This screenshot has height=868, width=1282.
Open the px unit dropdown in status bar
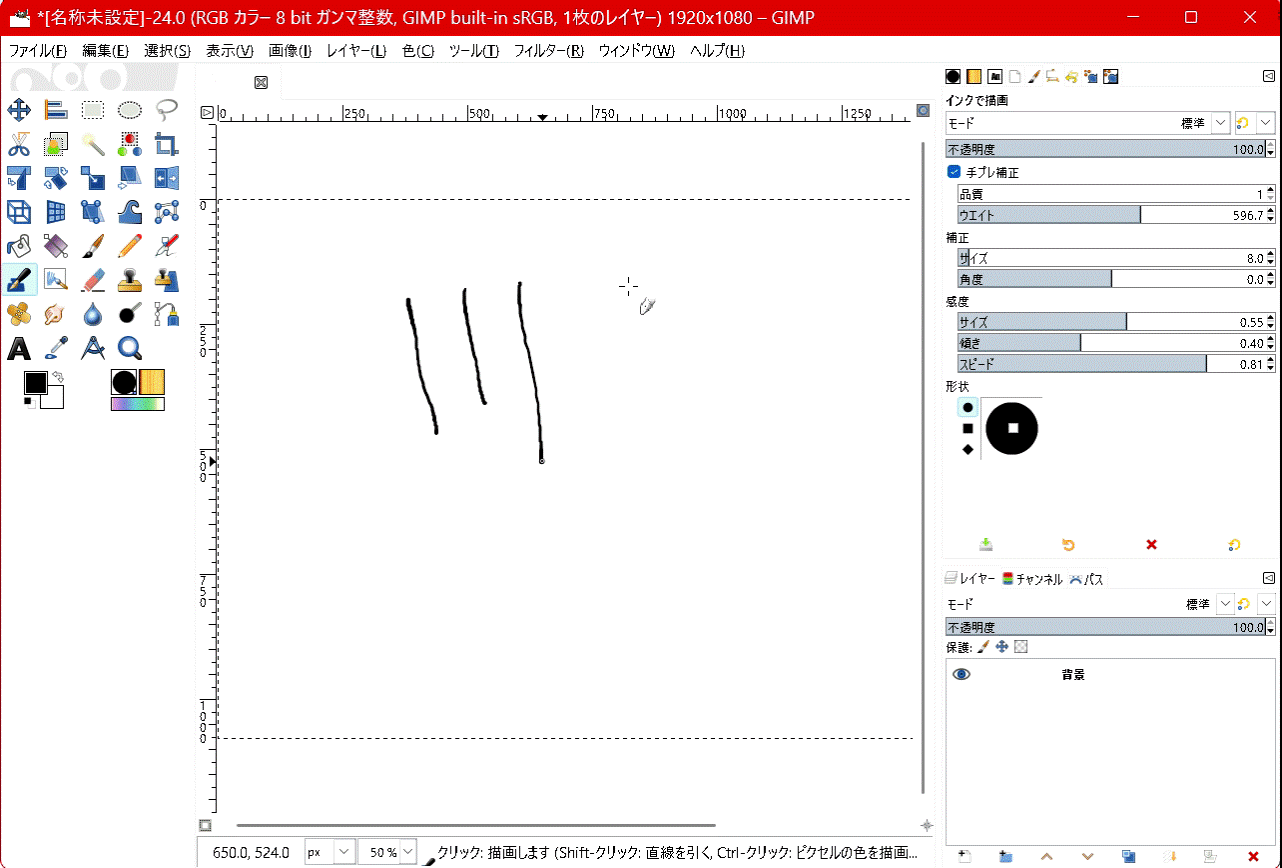[x=344, y=852]
